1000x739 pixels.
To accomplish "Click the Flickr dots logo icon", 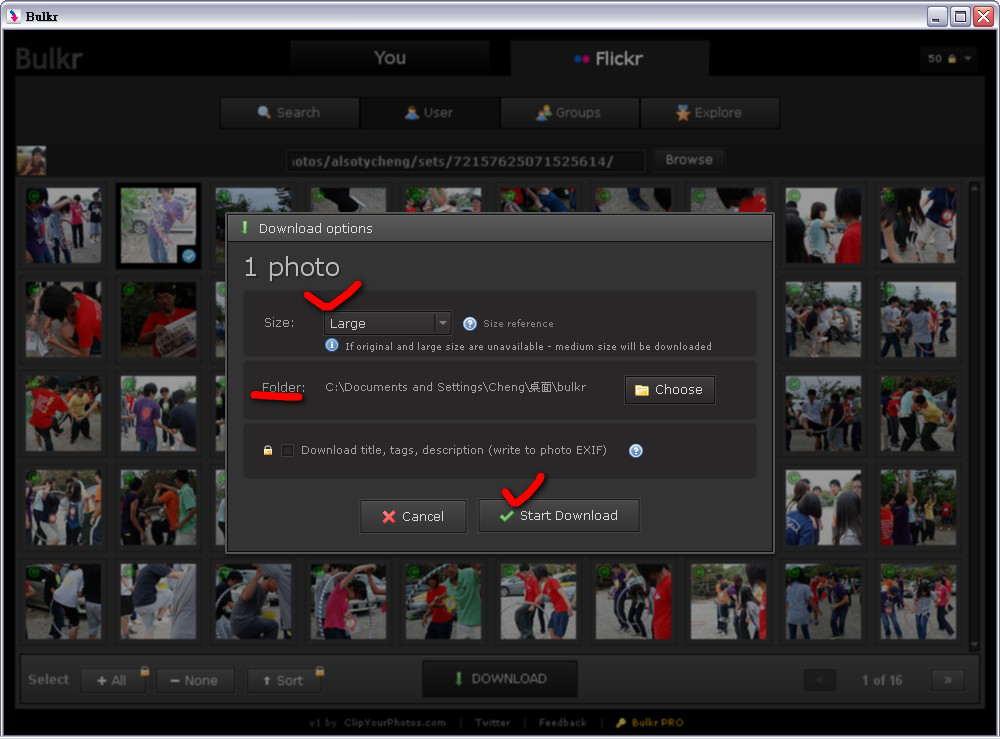I will 581,59.
